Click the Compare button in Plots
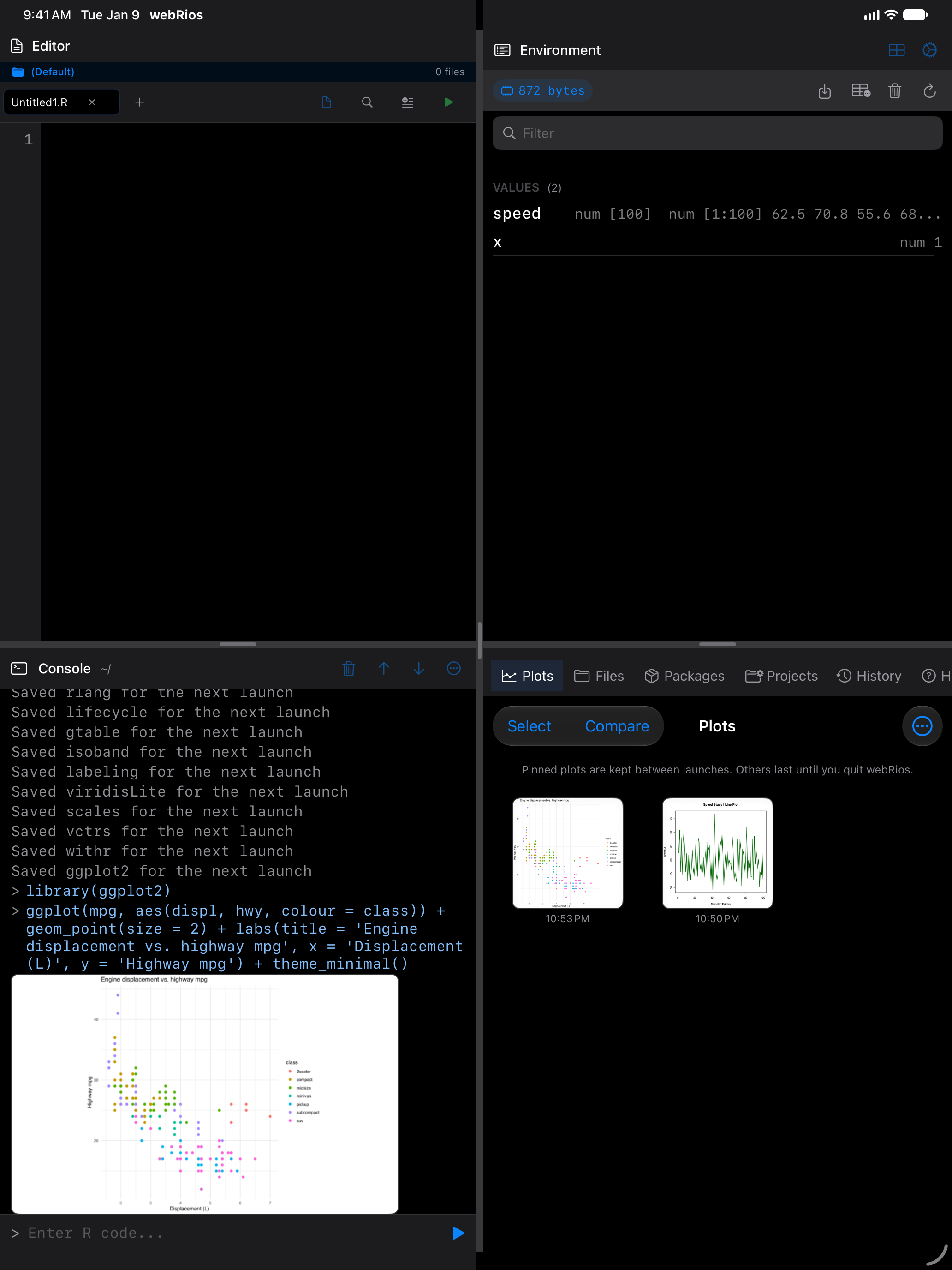Image resolution: width=952 pixels, height=1270 pixels. (617, 726)
